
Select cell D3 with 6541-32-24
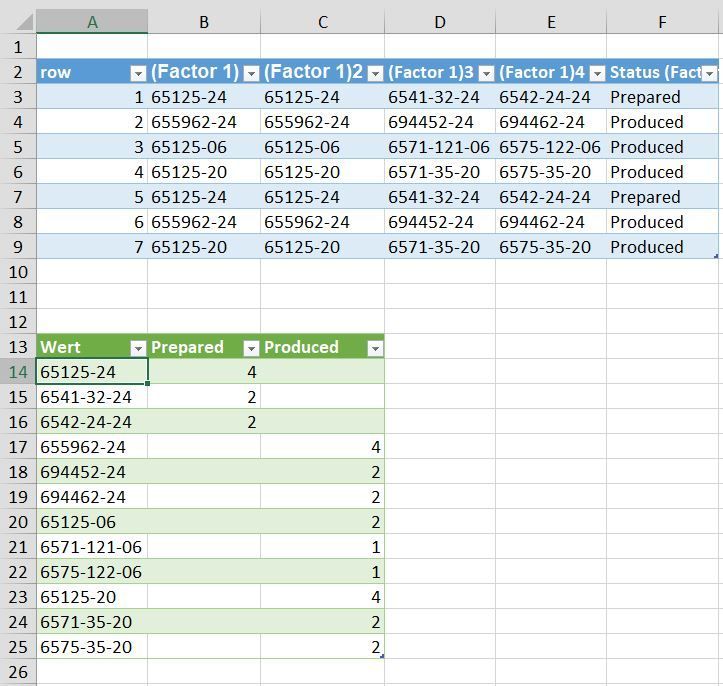pos(440,97)
